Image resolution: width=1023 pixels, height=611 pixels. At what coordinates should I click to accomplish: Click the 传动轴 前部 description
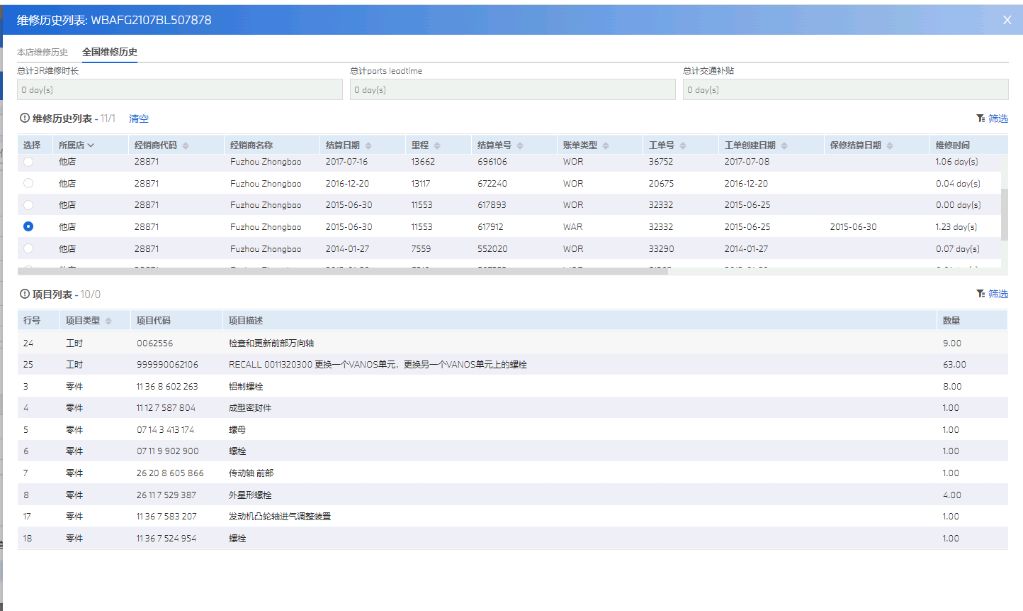pyautogui.click(x=251, y=473)
